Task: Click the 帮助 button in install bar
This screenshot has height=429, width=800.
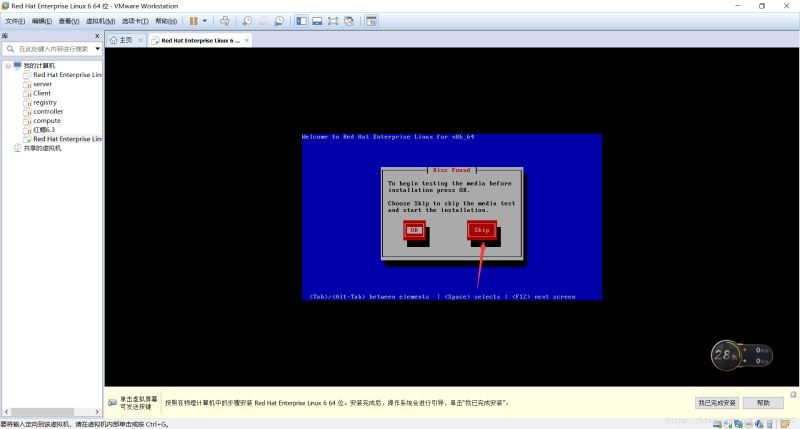Action: pyautogui.click(x=763, y=402)
